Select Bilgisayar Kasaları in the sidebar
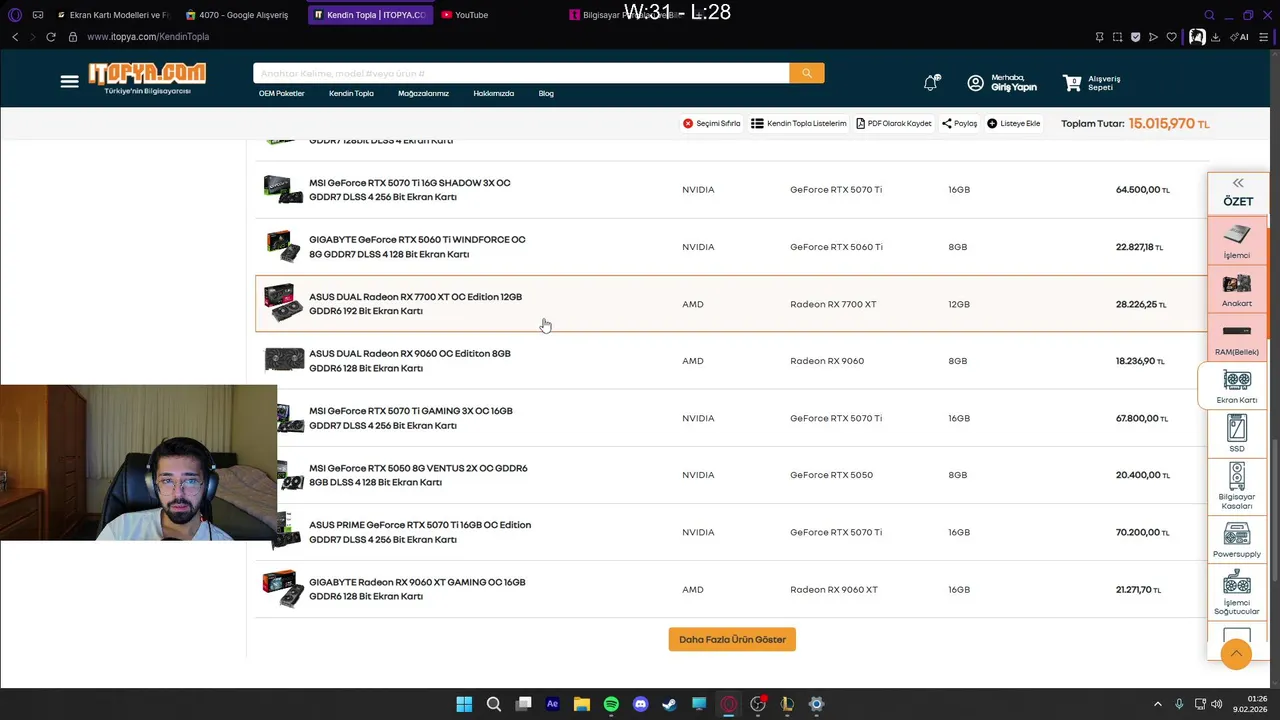Screen dimensions: 1280x720 click(x=1237, y=486)
